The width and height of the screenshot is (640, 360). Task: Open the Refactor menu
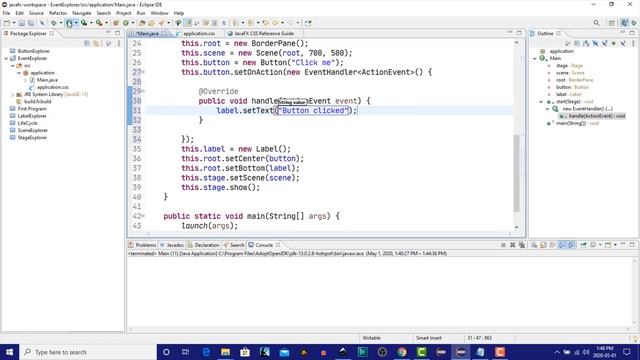coord(58,13)
